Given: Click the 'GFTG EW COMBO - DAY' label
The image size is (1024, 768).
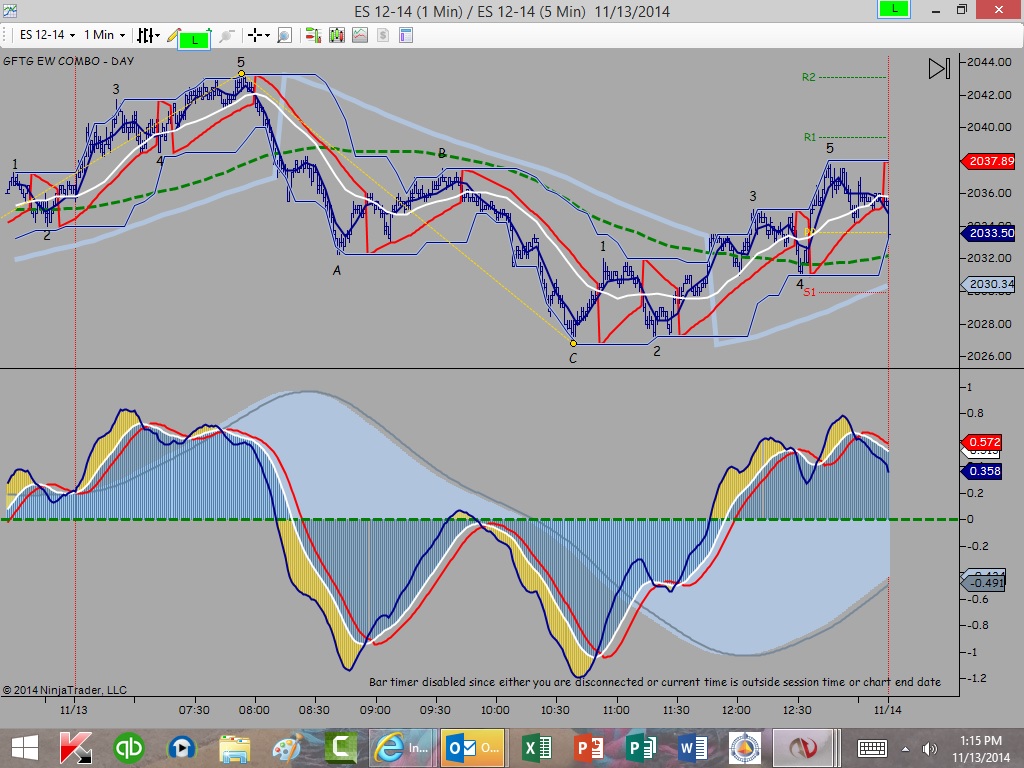Looking at the screenshot, I should pyautogui.click(x=69, y=61).
